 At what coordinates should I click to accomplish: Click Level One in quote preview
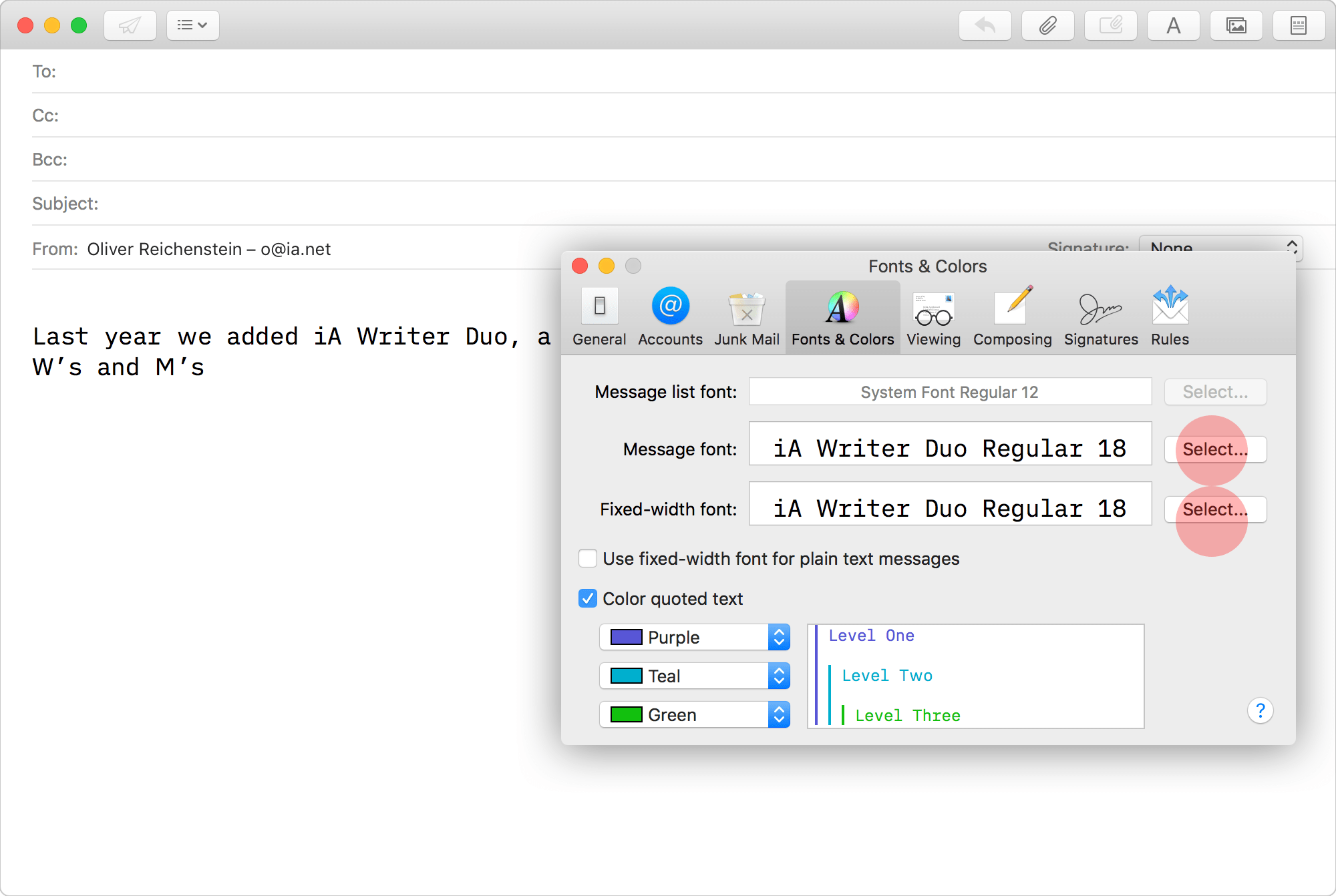point(871,636)
